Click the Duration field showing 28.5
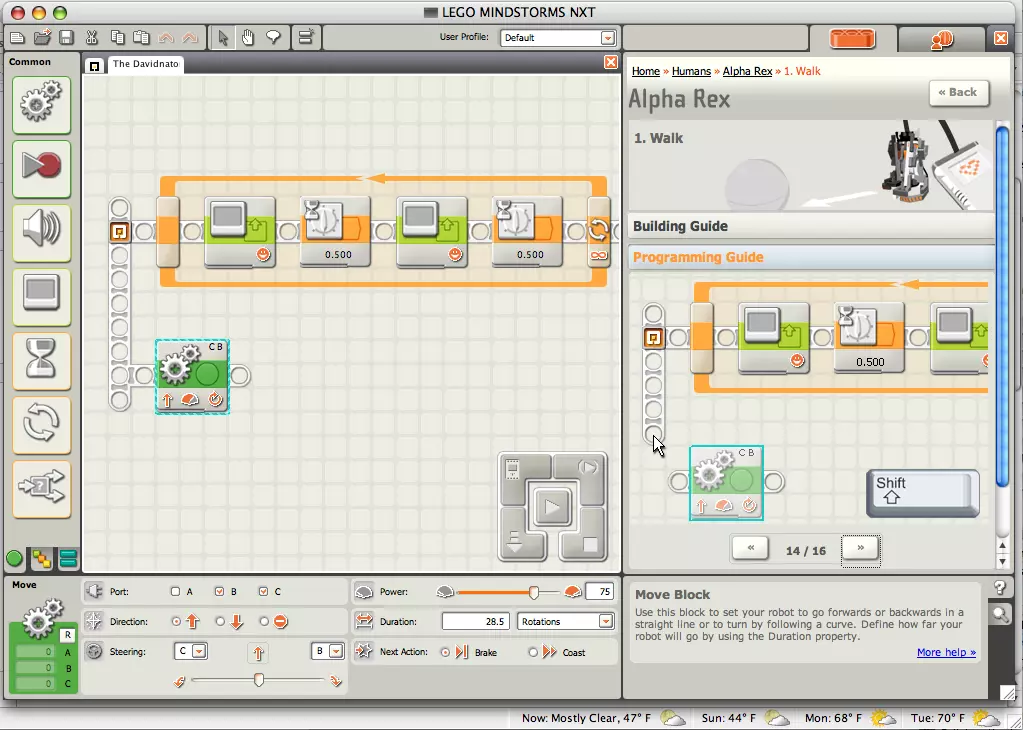Viewport: 1023px width, 730px height. tap(476, 622)
